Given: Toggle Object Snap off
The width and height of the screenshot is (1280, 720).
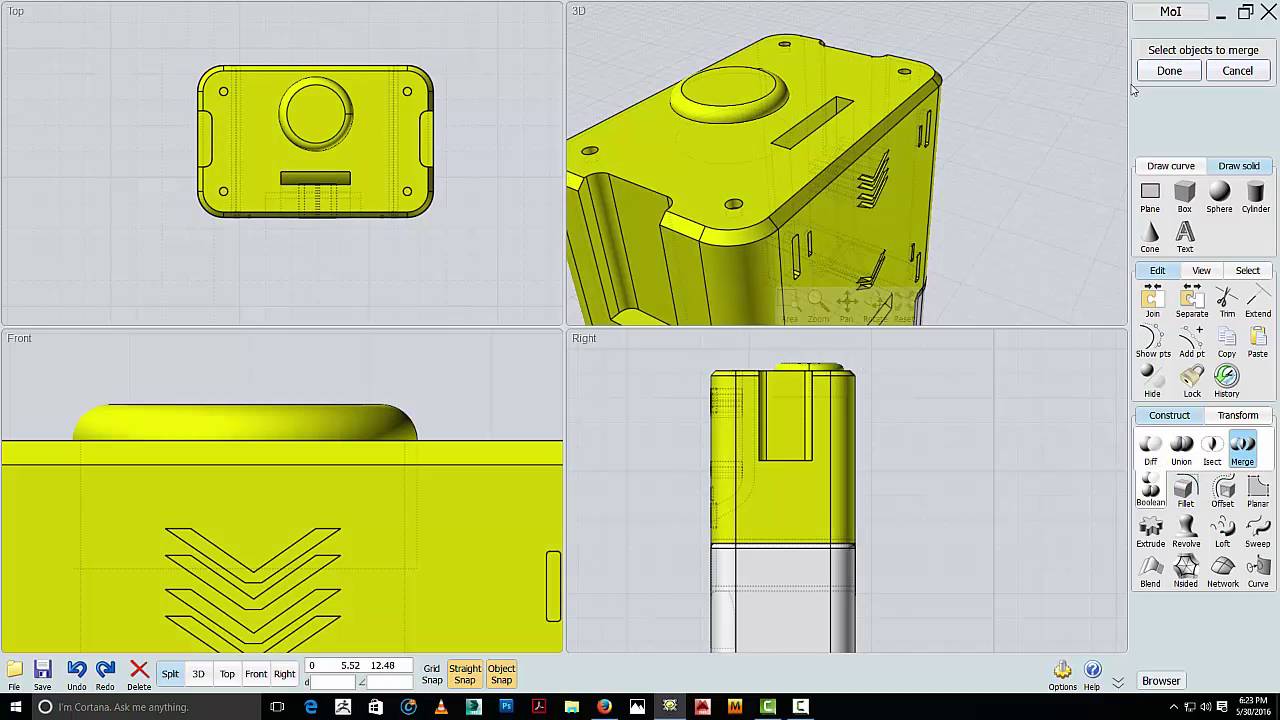Looking at the screenshot, I should point(501,674).
